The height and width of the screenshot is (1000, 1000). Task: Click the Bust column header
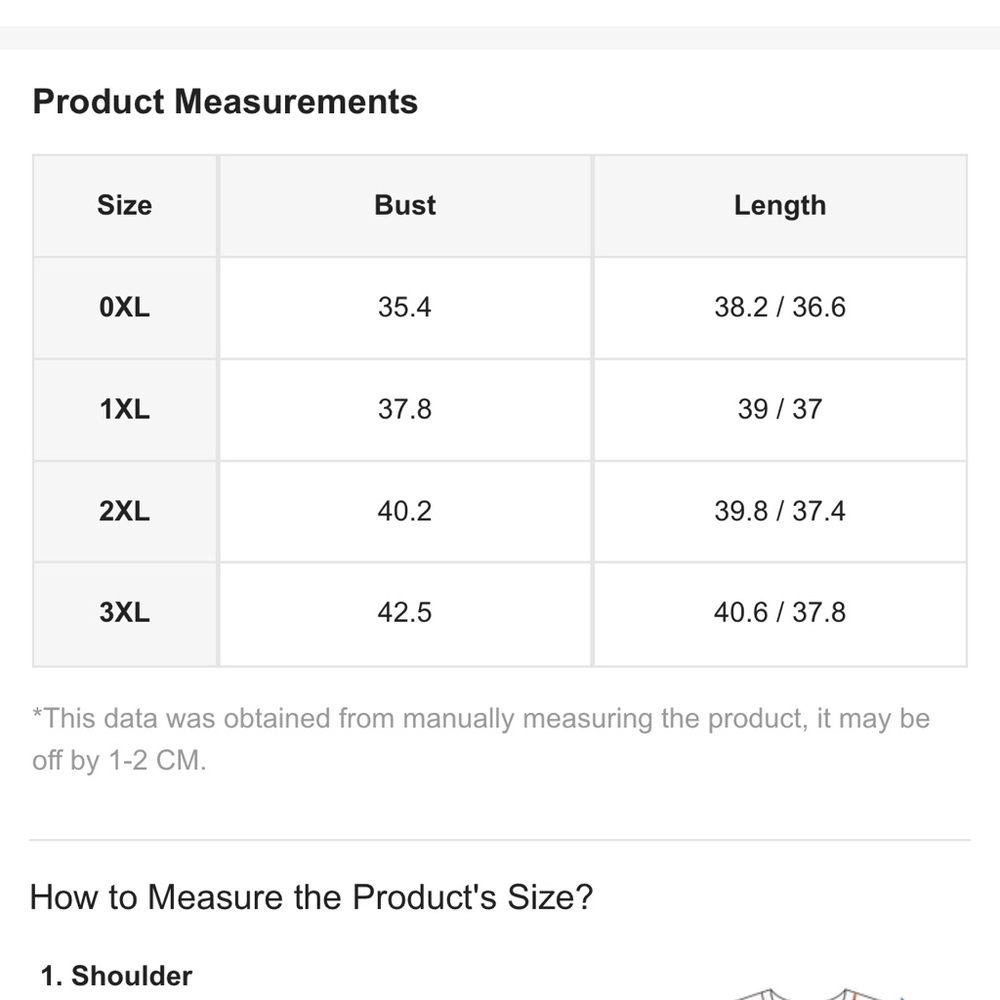tap(405, 205)
